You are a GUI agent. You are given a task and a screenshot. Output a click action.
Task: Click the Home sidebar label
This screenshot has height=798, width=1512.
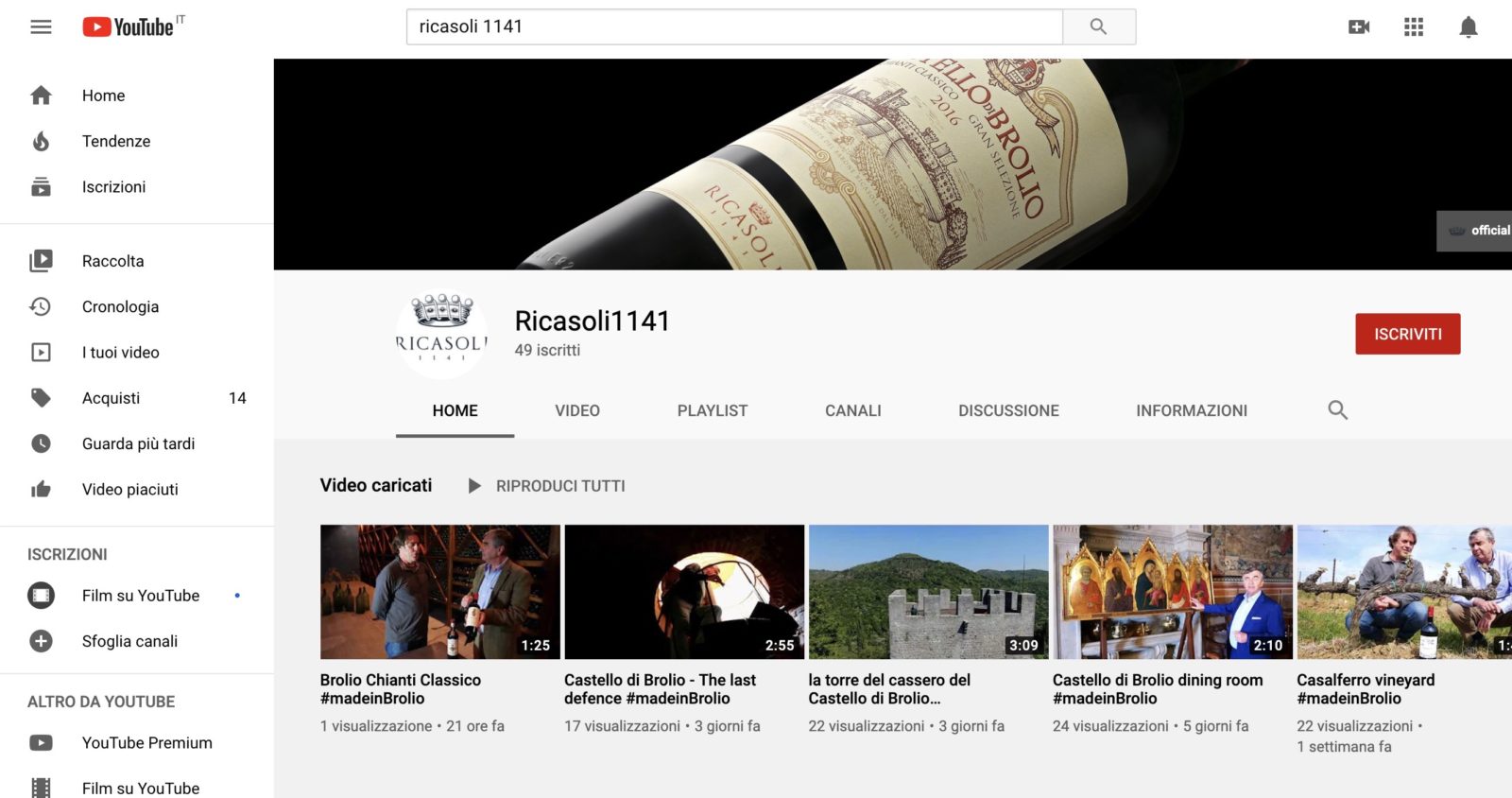tap(103, 95)
